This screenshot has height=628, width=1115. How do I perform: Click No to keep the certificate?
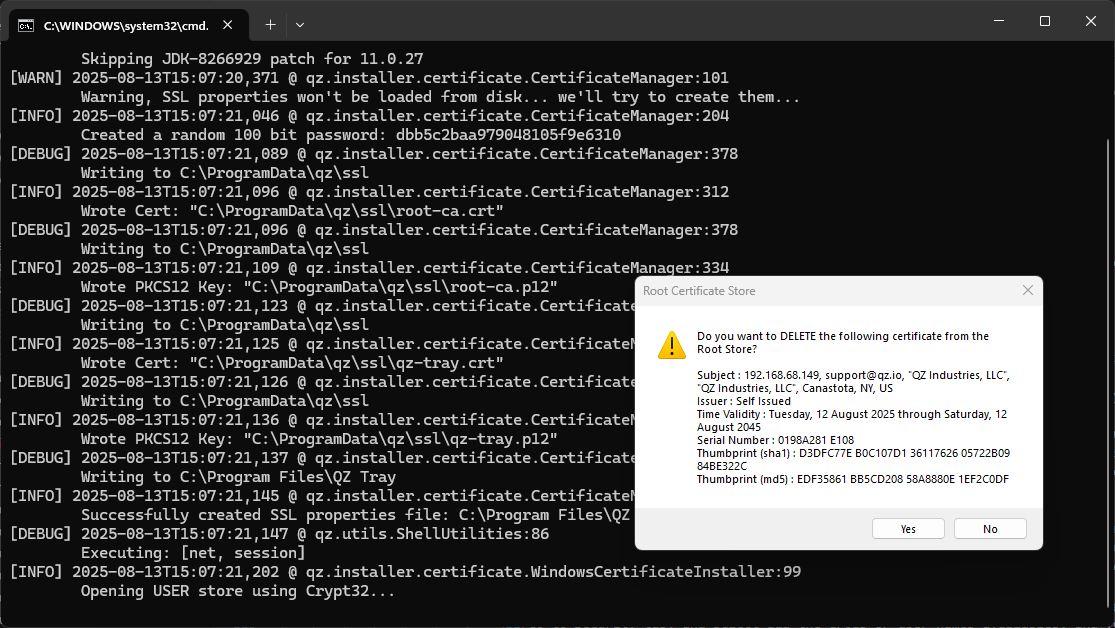[x=990, y=529]
